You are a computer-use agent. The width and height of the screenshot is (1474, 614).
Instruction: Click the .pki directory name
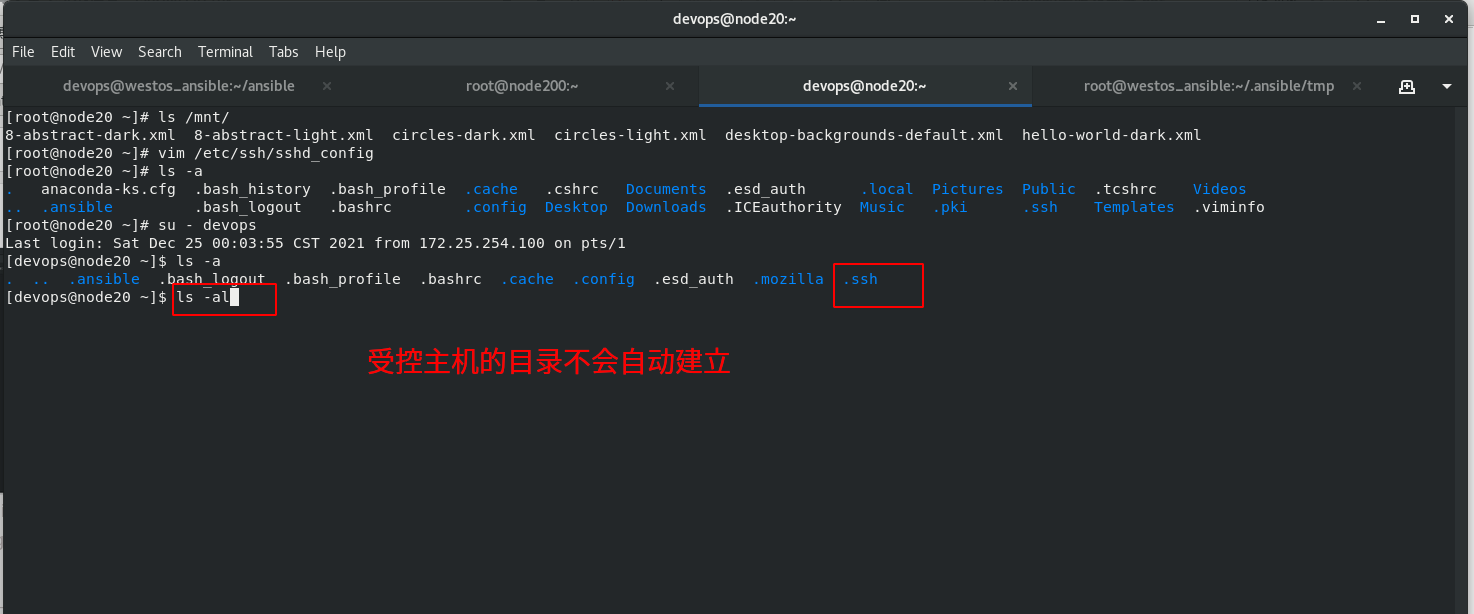coord(950,207)
